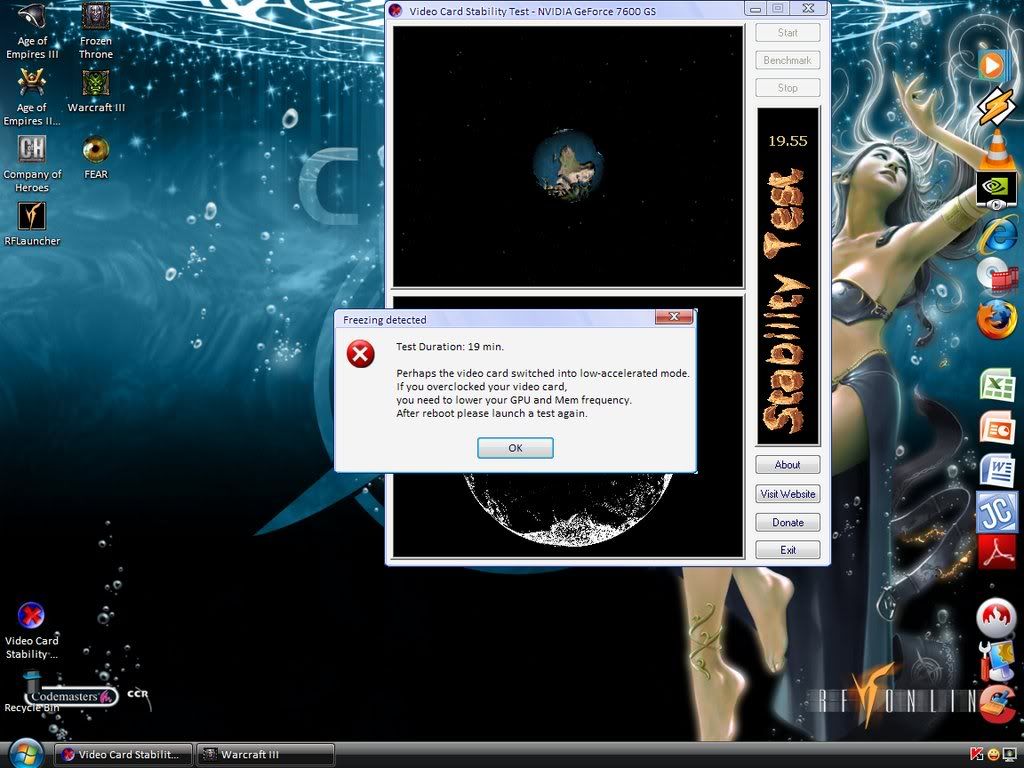The width and height of the screenshot is (1024, 768).
Task: Close the Video Card Stability Test window
Action: (808, 9)
